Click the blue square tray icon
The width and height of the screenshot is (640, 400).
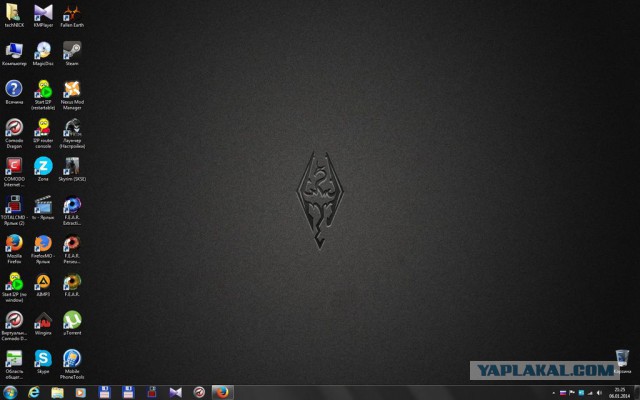click(581, 393)
